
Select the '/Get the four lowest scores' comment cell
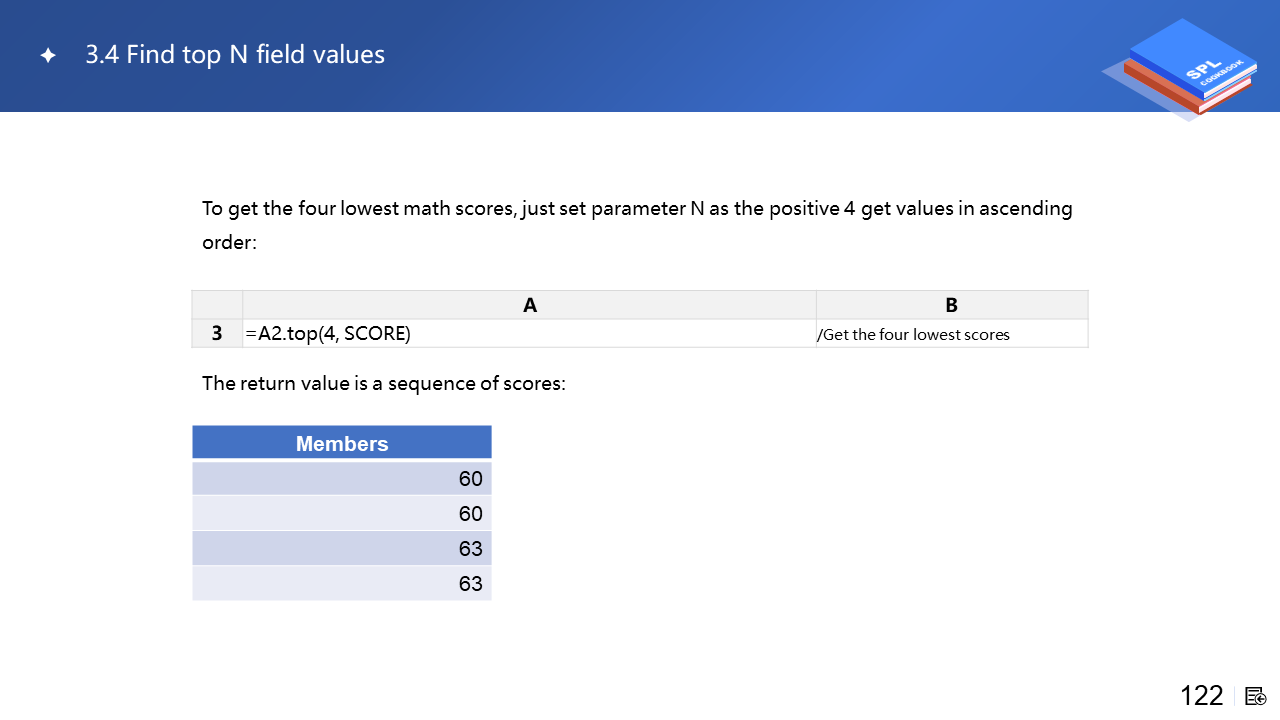[x=951, y=334]
